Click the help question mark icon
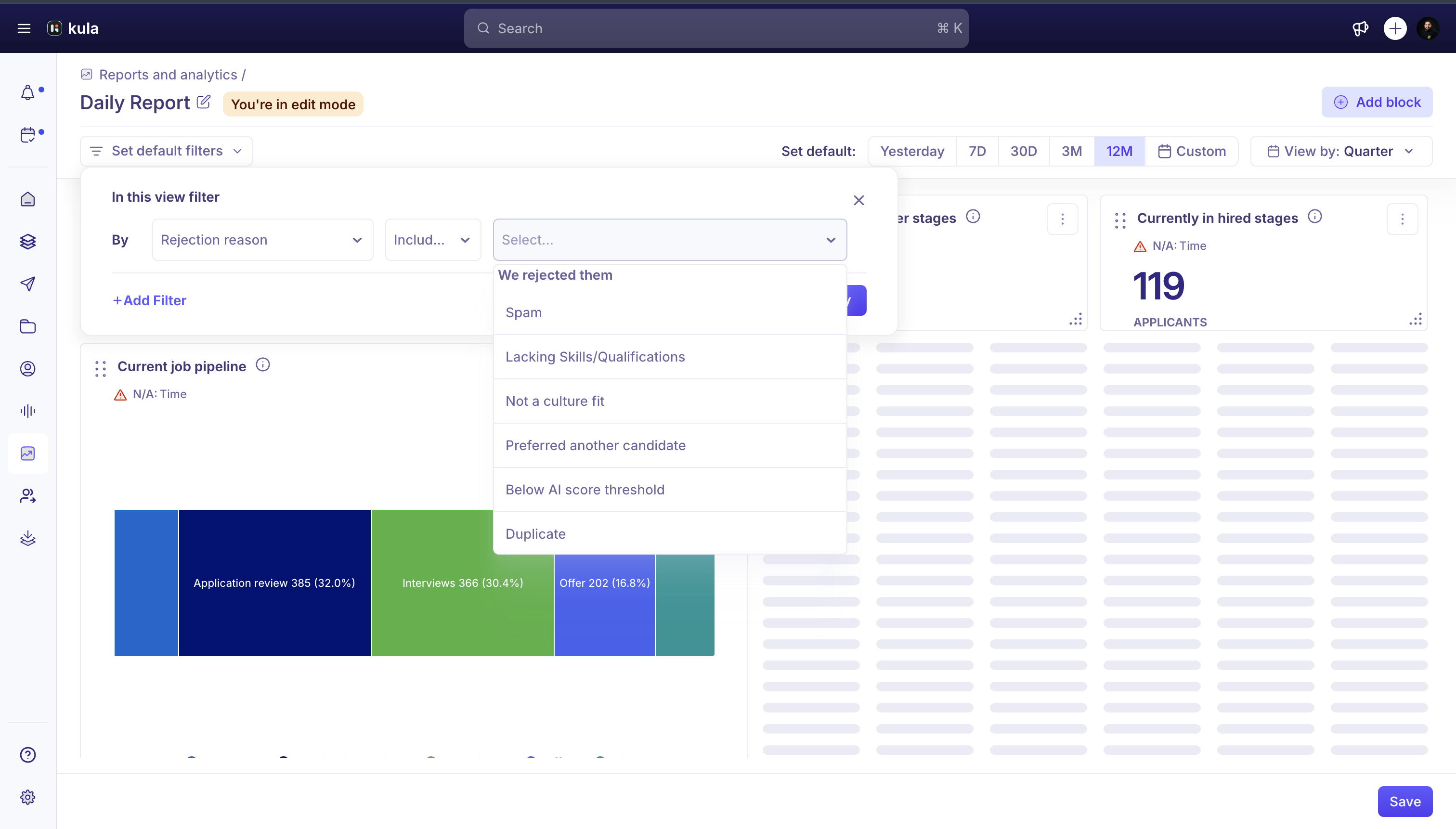The width and height of the screenshot is (1456, 829). coord(28,754)
